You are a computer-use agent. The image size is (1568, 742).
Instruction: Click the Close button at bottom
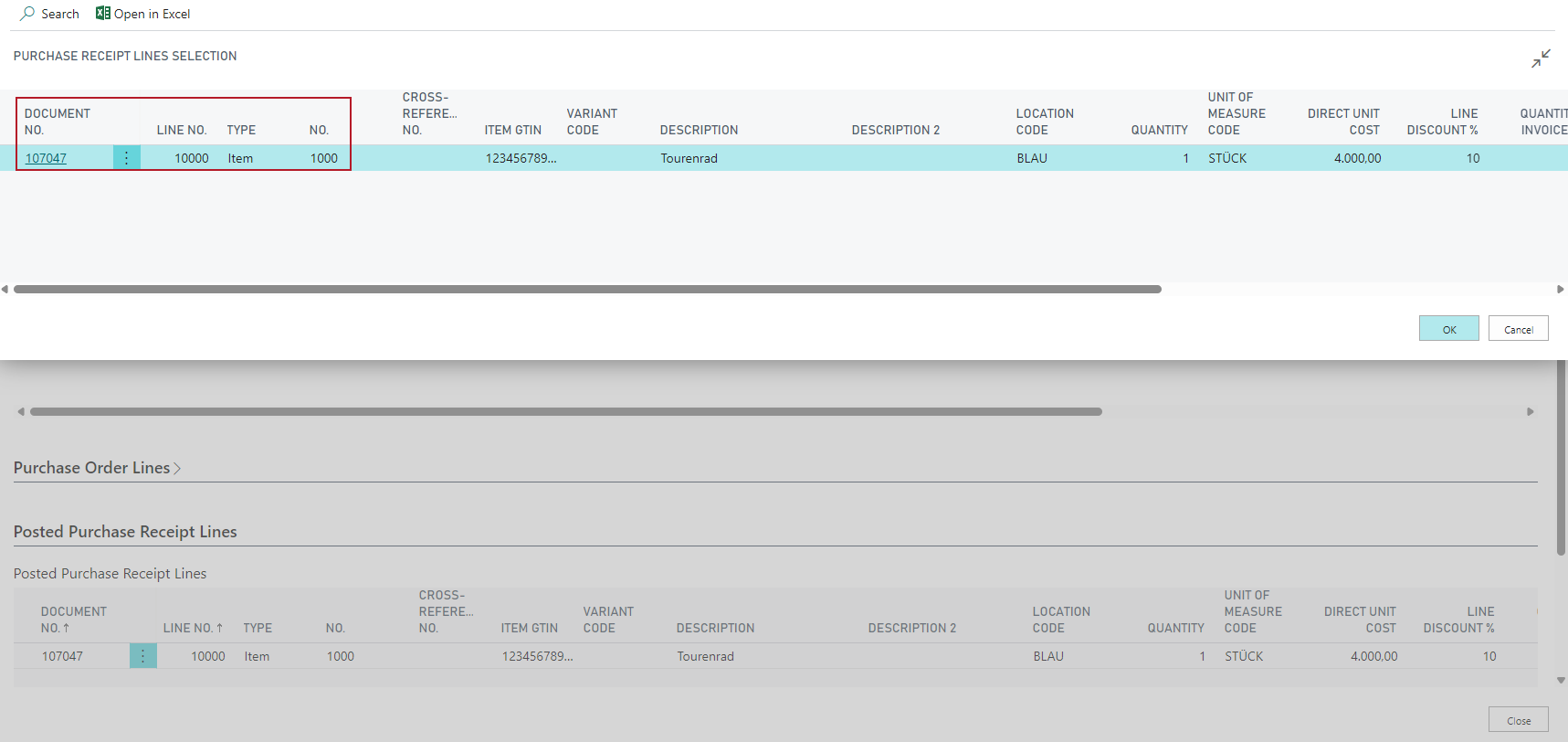[1518, 720]
